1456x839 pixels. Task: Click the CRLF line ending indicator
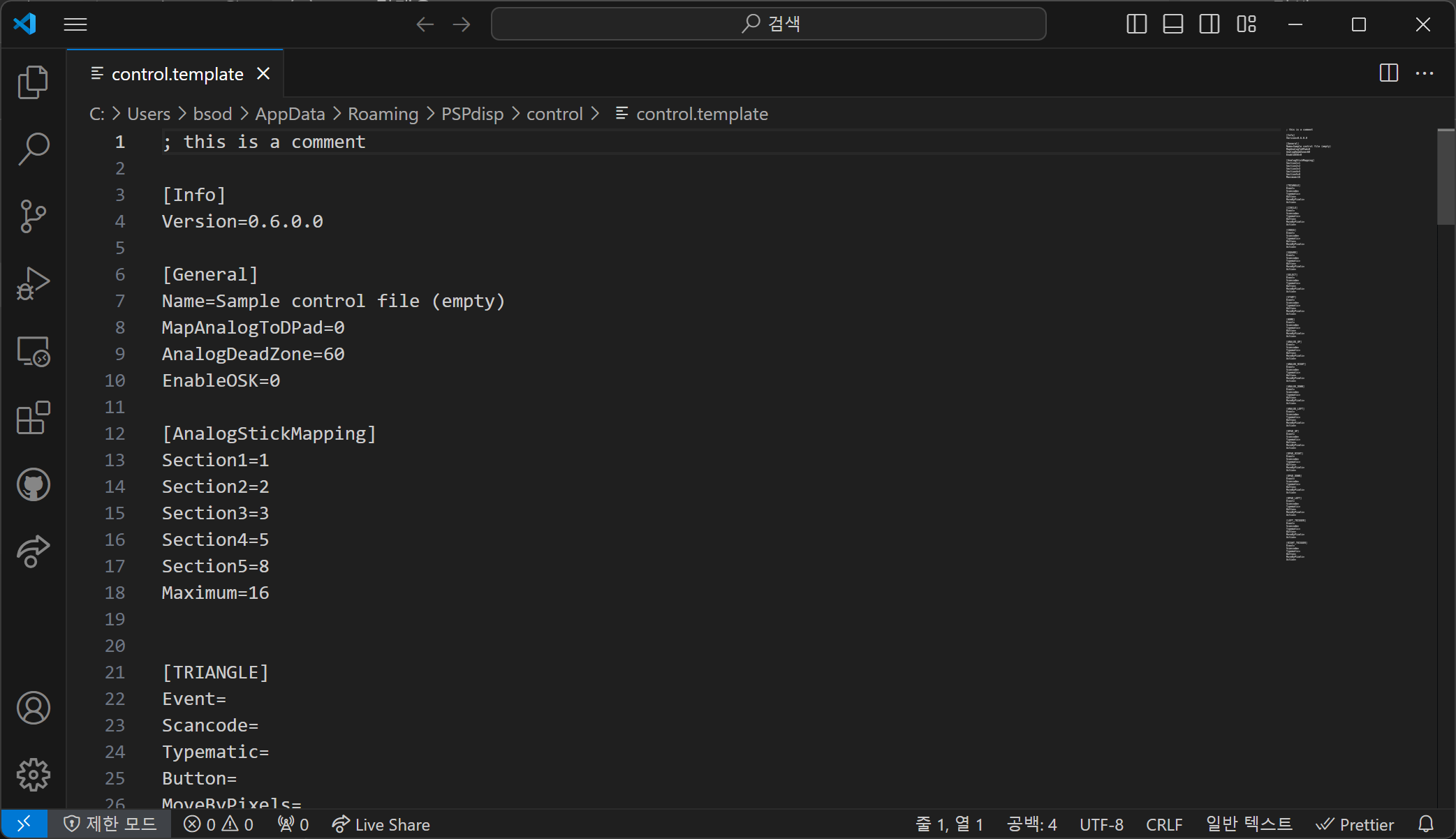pos(1163,824)
